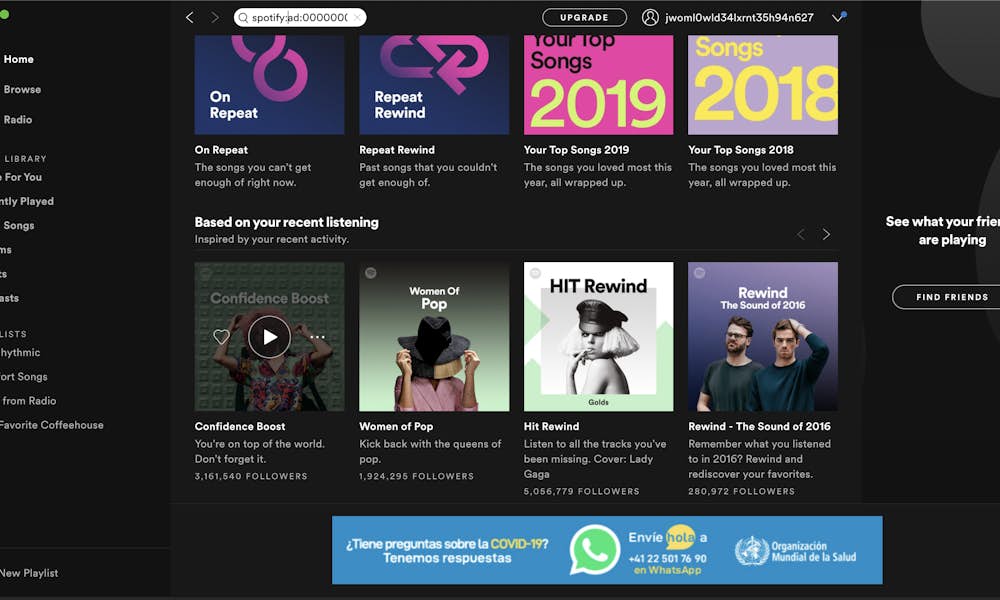This screenshot has height=600, width=1000.
Task: Click the UPGRADE button
Action: 583,17
